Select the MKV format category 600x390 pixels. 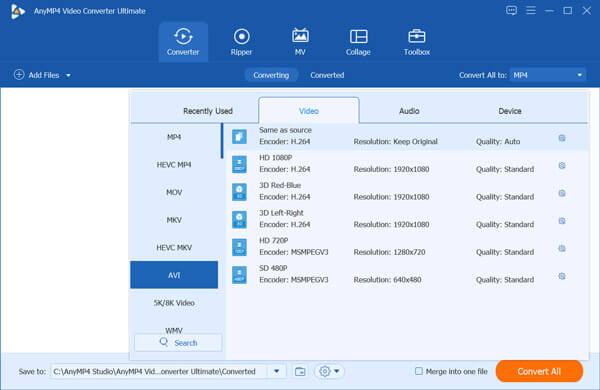point(174,220)
